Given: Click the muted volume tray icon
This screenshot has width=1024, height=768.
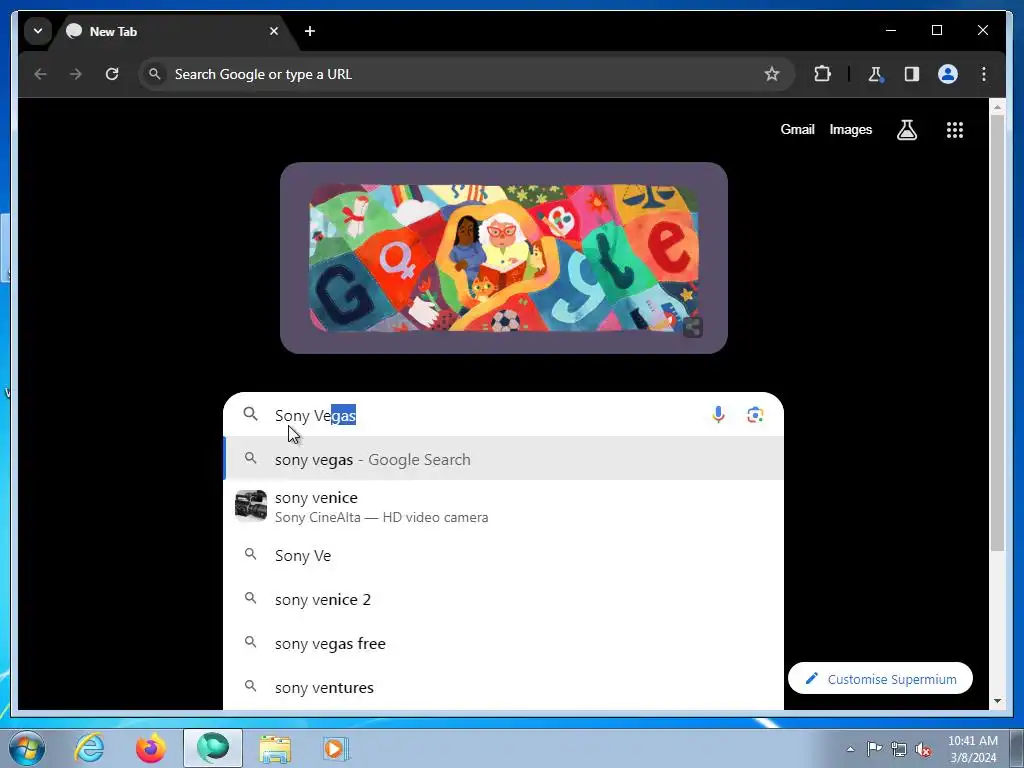Looking at the screenshot, I should [x=923, y=749].
